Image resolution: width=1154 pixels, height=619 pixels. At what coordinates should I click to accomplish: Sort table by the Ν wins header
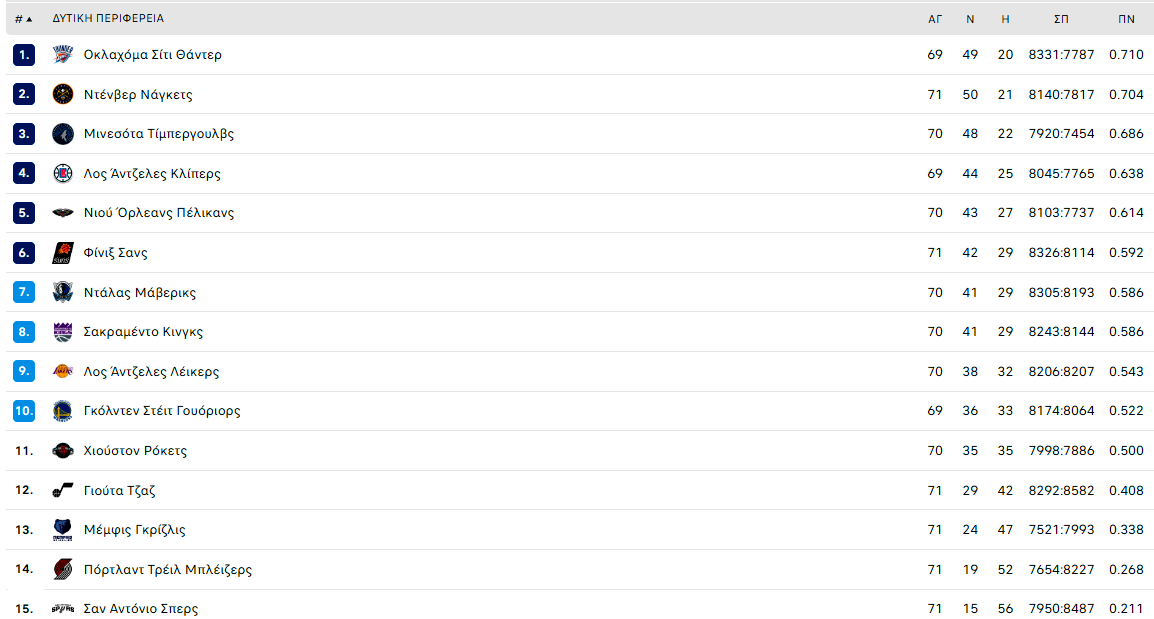pos(970,19)
